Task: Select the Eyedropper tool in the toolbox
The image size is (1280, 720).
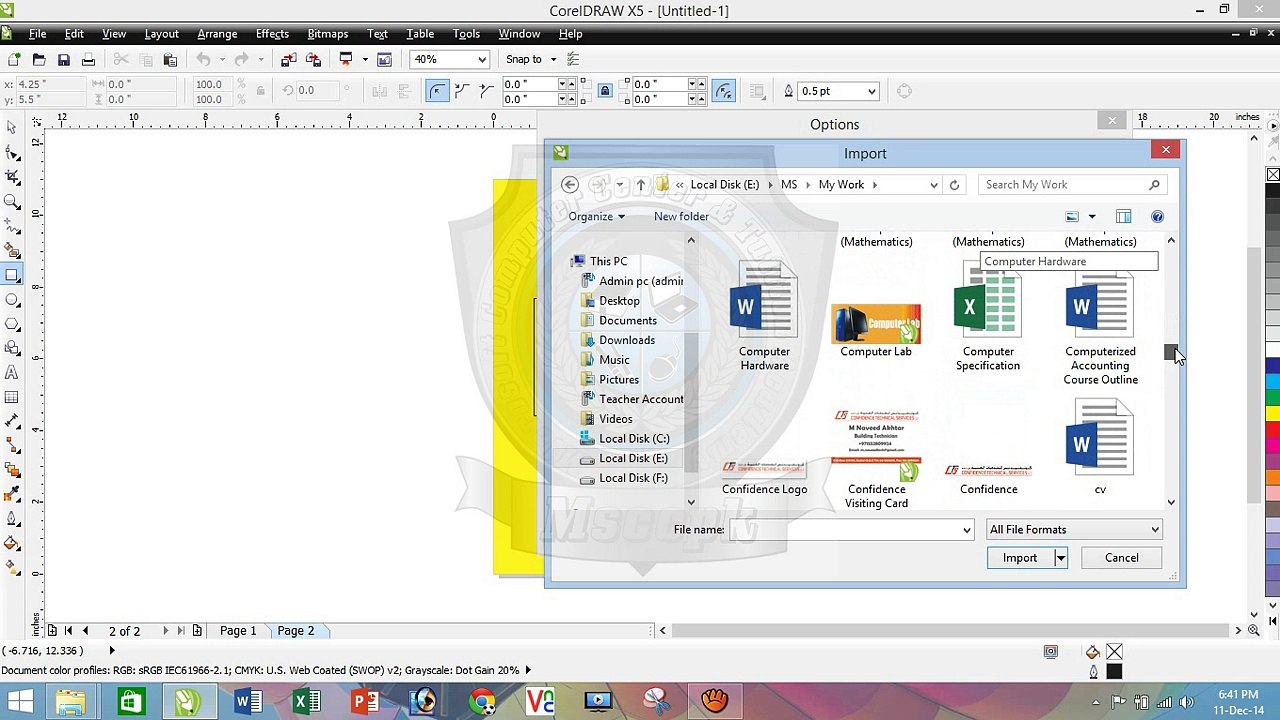Action: [x=12, y=496]
